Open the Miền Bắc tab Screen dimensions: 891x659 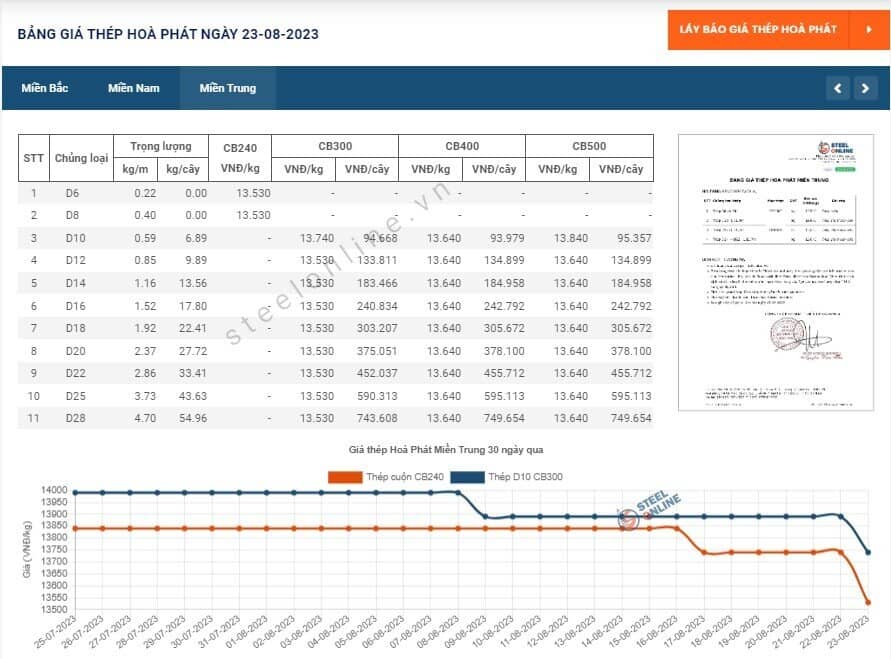(x=45, y=88)
